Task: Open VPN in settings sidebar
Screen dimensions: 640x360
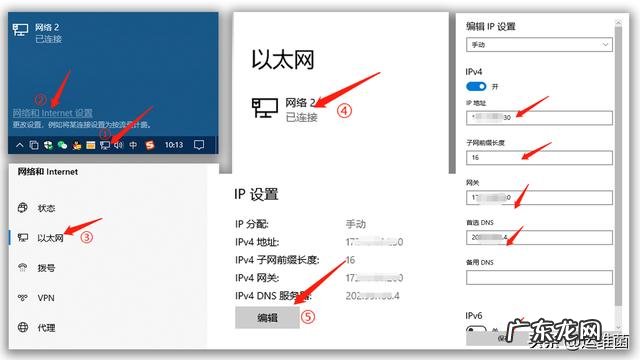Action: tap(46, 298)
